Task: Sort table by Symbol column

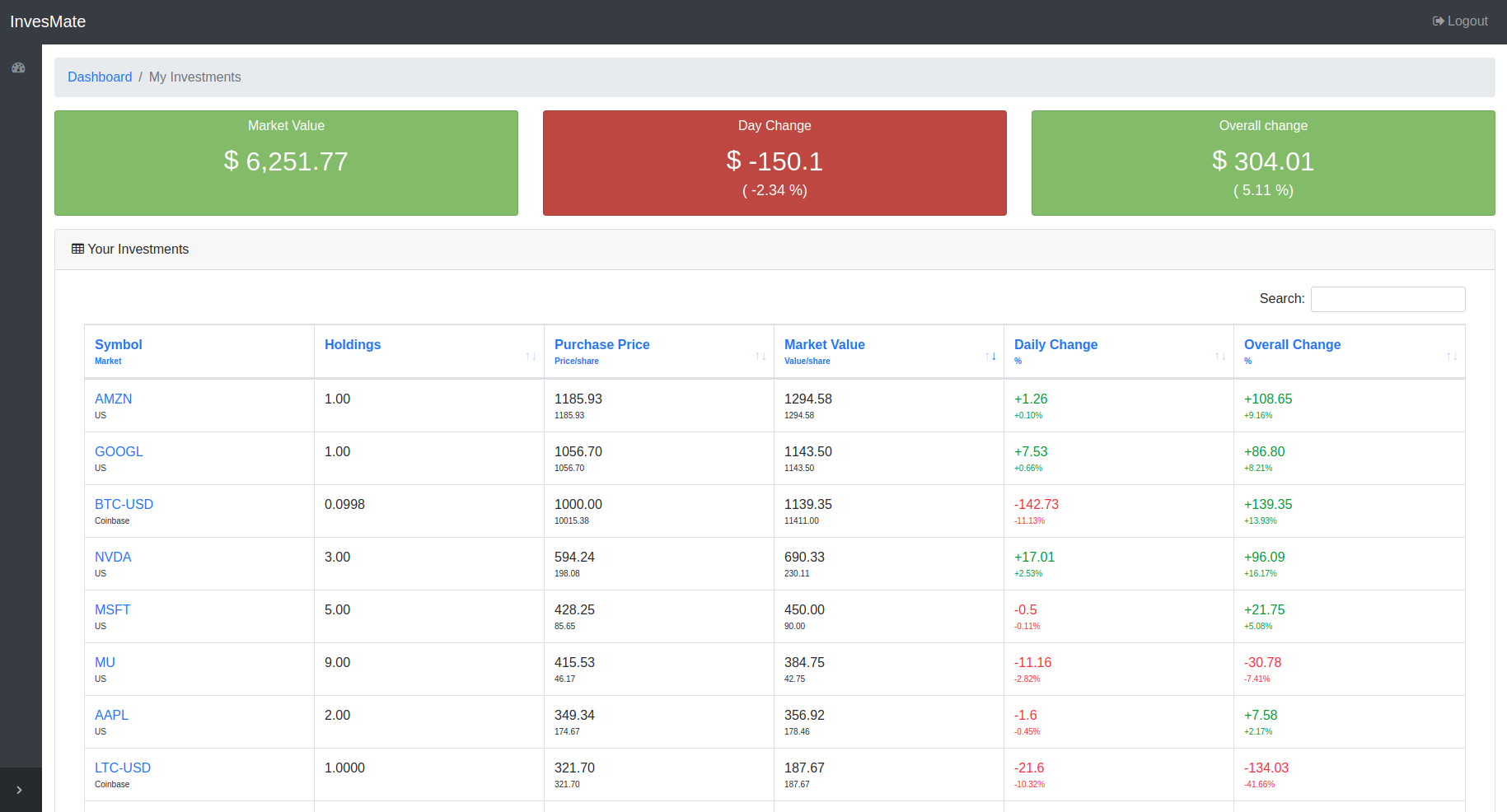Action: 199,352
